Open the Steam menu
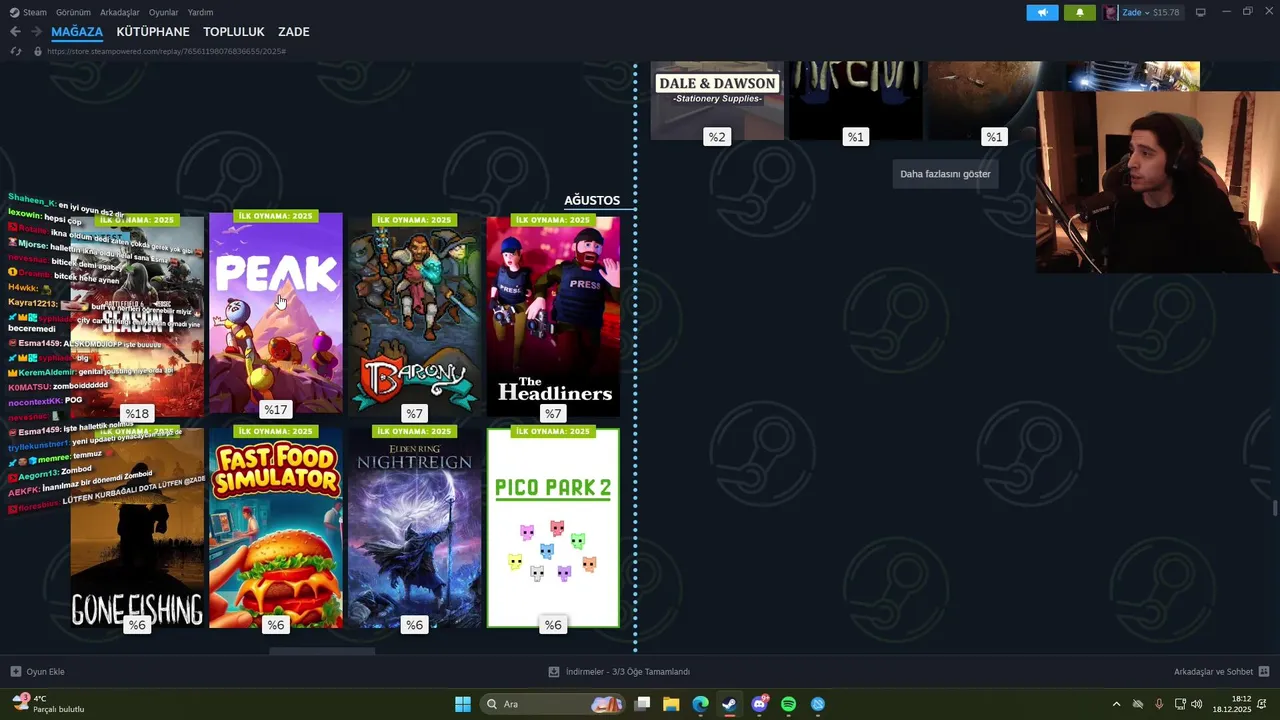Screen dimensions: 1280x720 [34, 12]
